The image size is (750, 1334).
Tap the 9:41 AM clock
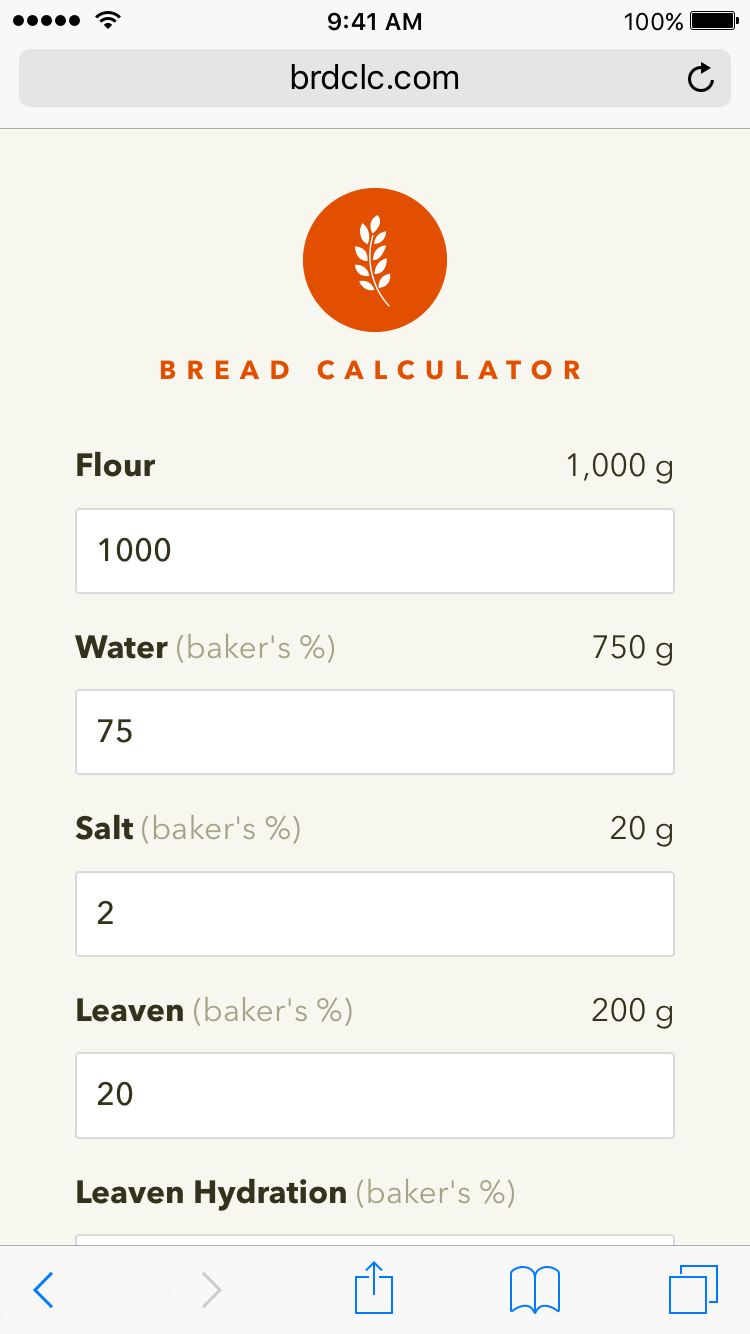[x=375, y=21]
